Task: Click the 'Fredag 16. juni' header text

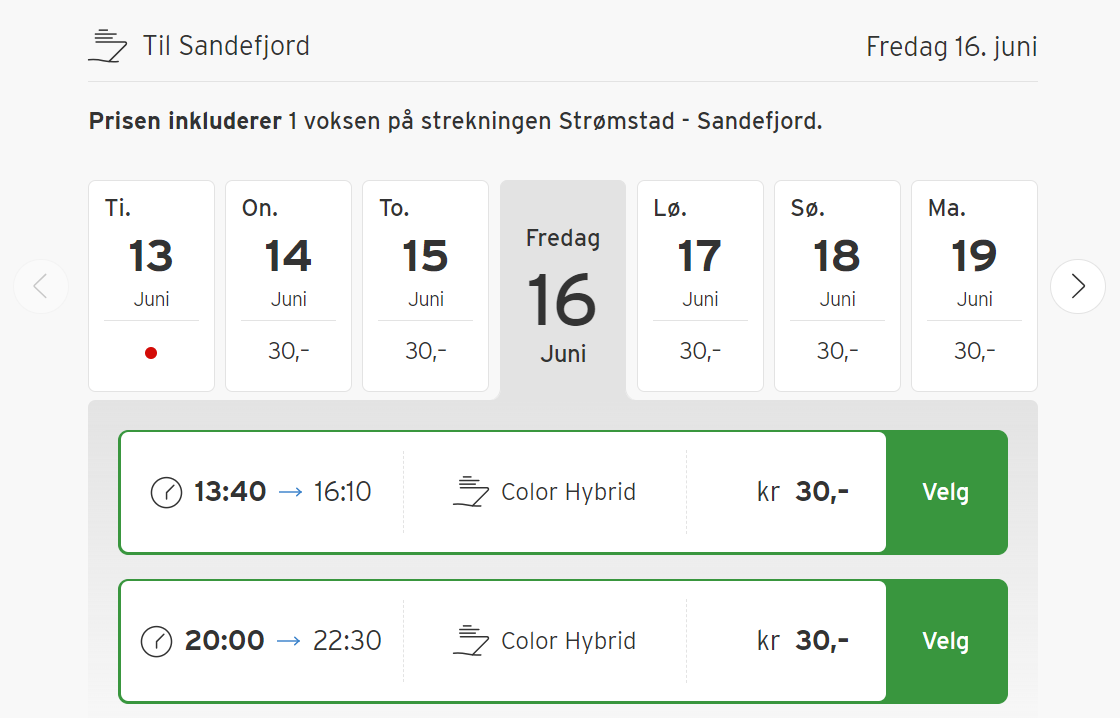Action: pyautogui.click(x=950, y=46)
